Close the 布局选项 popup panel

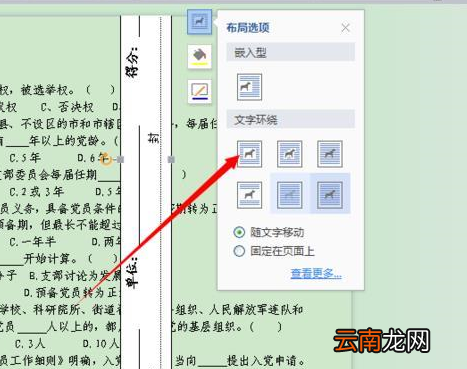[345, 28]
